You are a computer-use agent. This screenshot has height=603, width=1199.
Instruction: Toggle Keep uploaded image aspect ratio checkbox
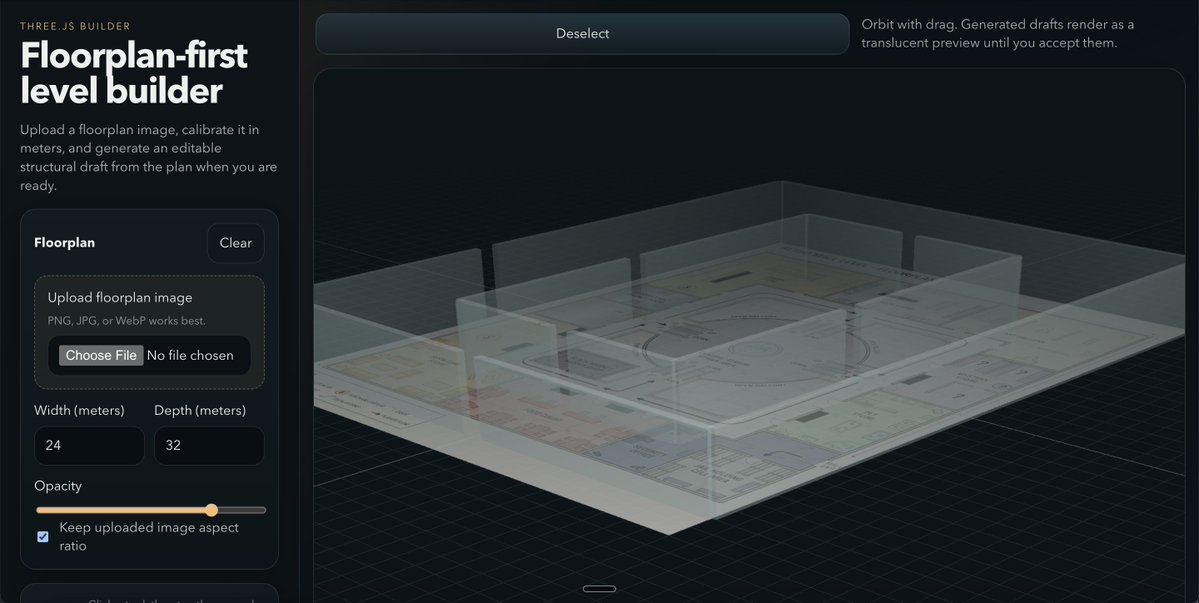point(43,537)
